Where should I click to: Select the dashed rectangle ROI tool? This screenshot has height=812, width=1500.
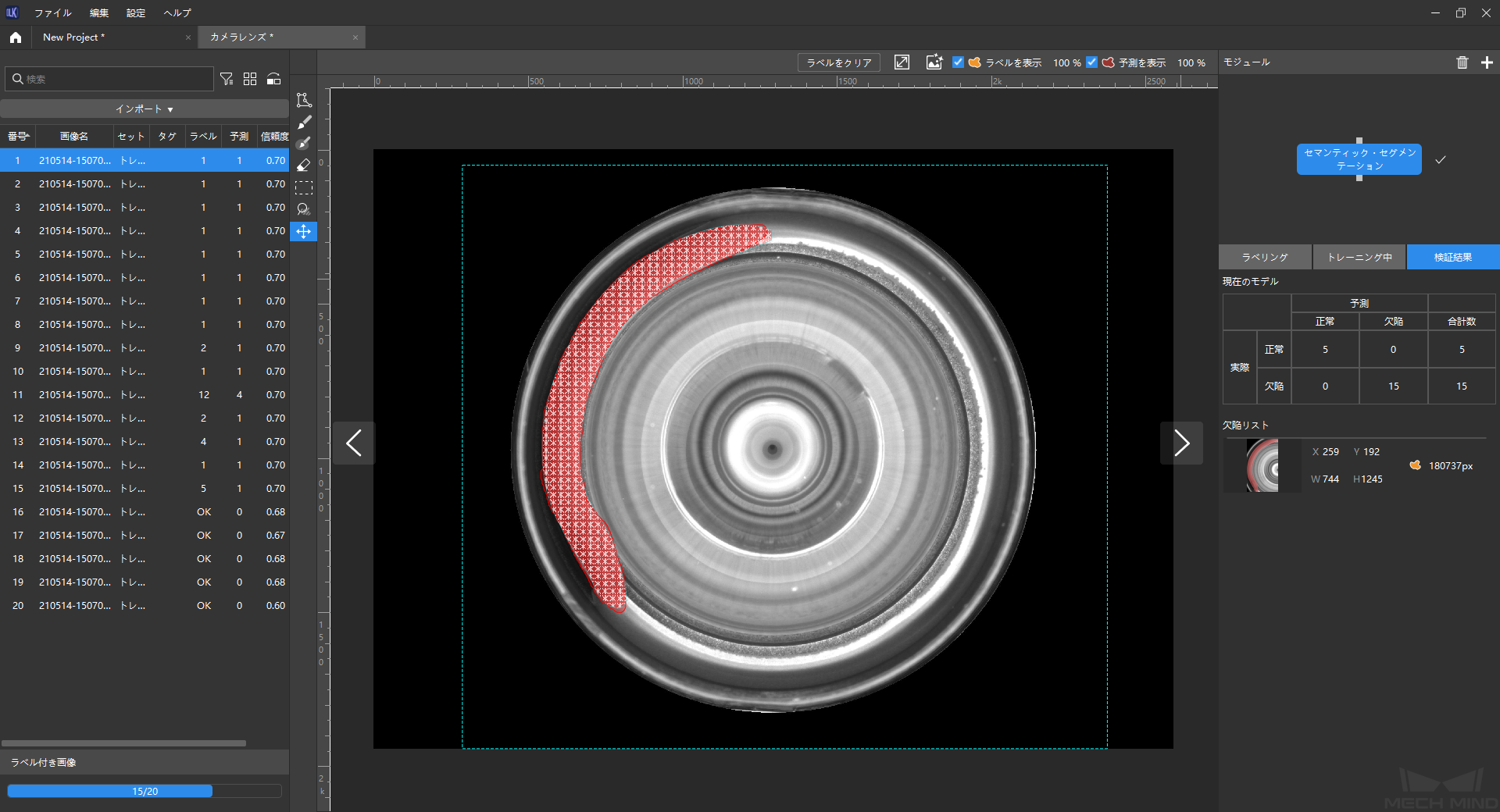tap(304, 187)
